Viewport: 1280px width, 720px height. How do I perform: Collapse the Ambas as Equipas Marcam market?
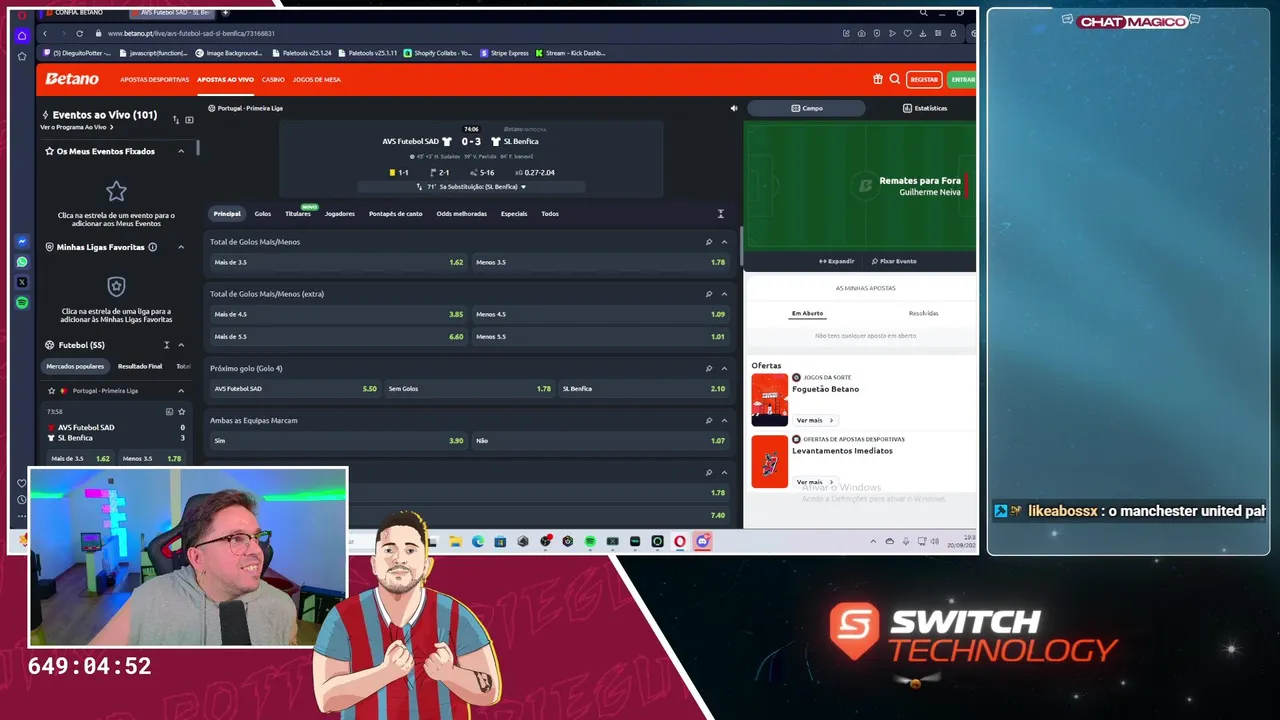(x=724, y=420)
